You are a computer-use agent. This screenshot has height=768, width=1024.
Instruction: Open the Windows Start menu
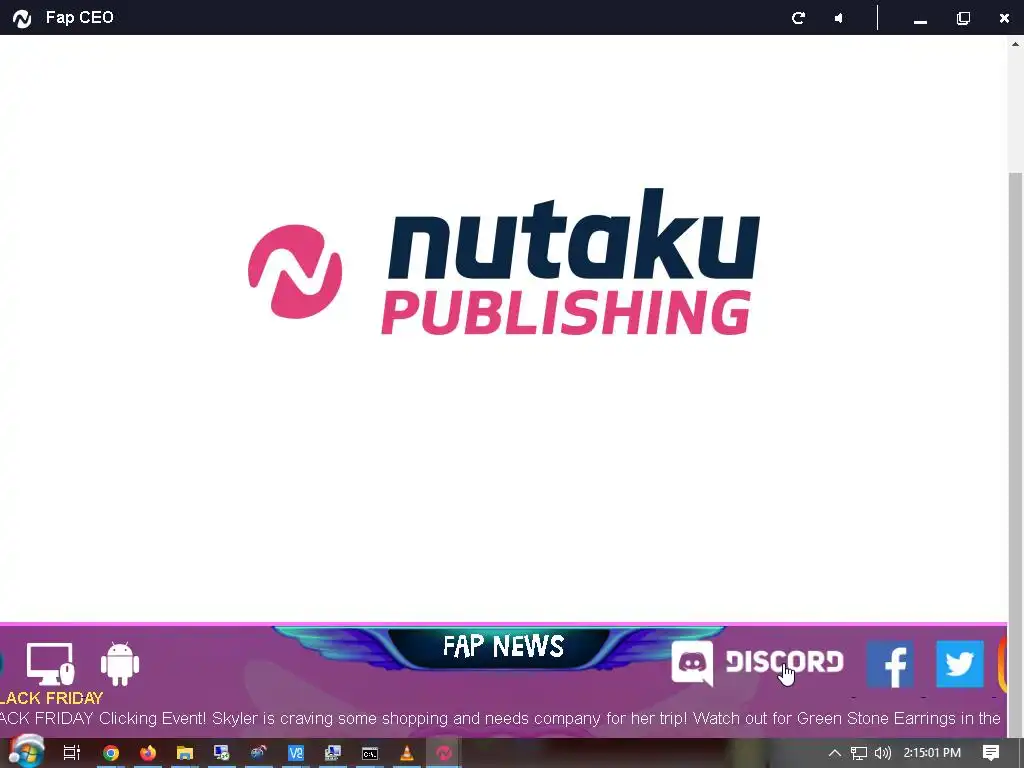tap(26, 752)
